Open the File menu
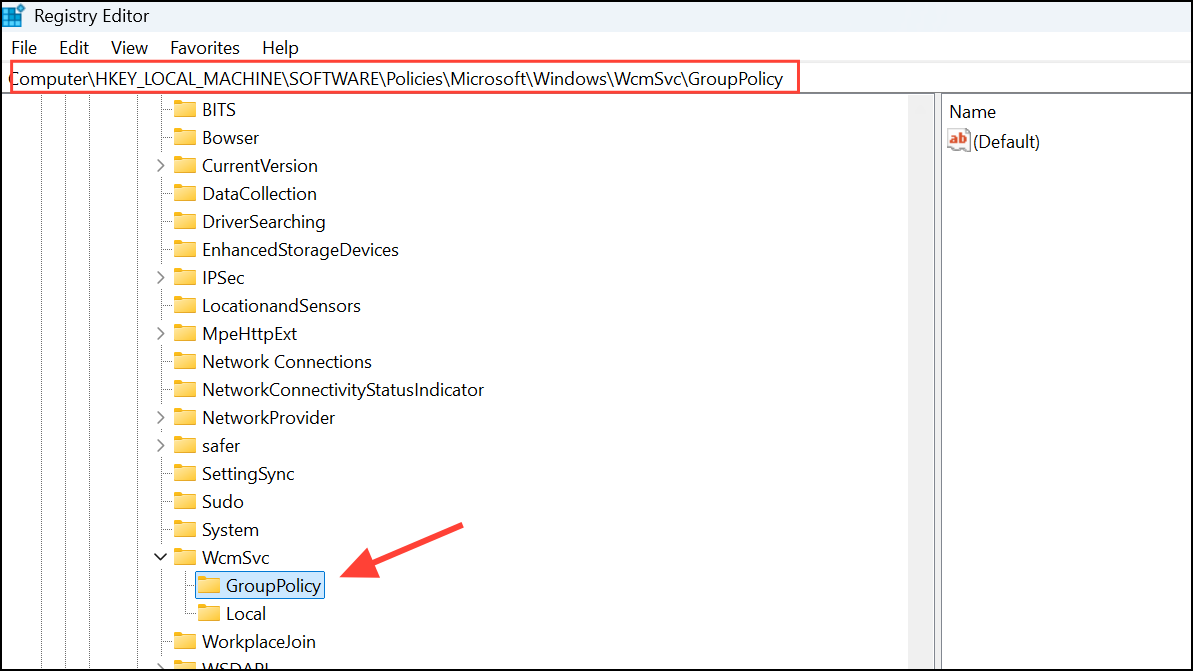The width and height of the screenshot is (1193, 671). (24, 48)
